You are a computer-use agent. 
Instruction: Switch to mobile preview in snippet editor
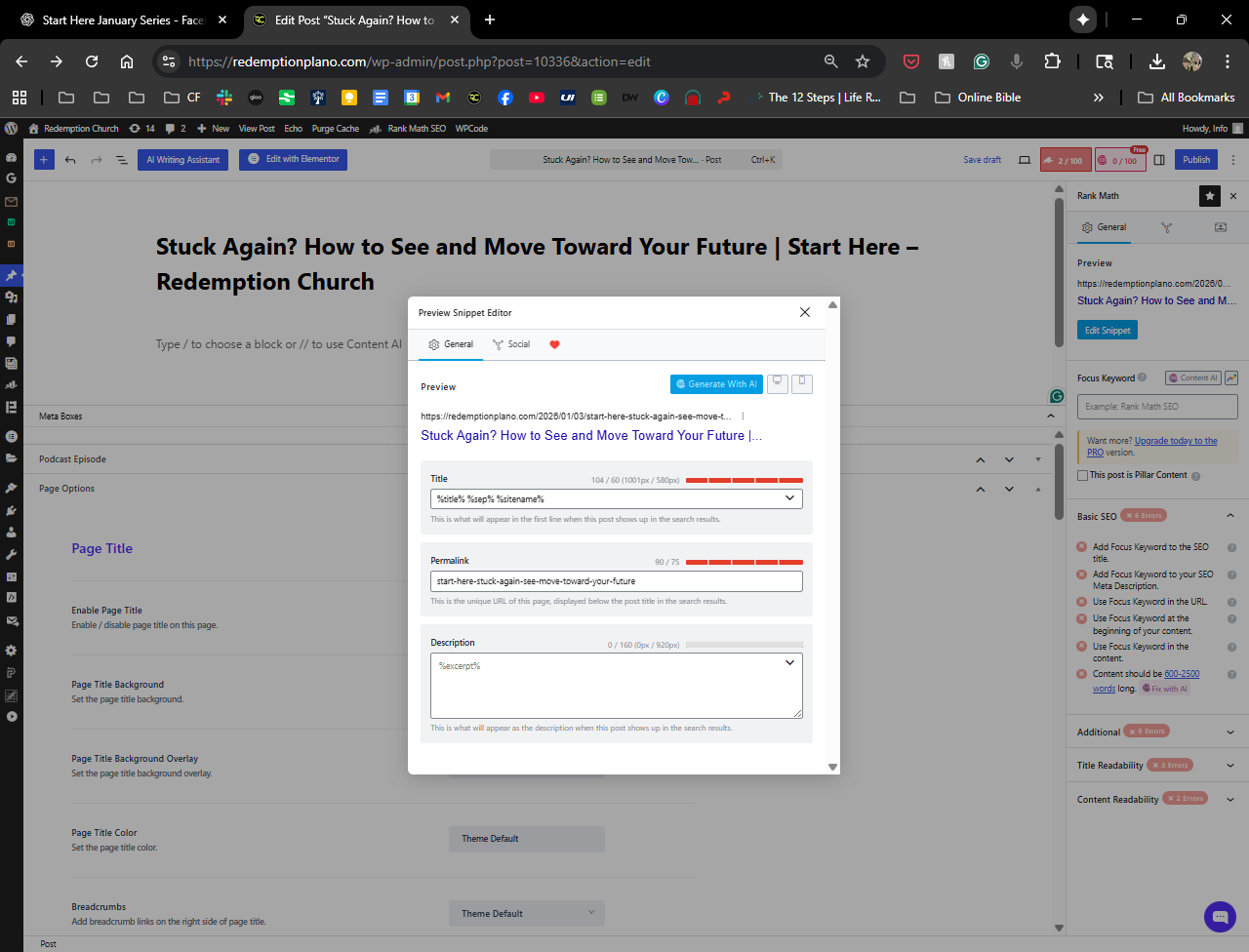pyautogui.click(x=802, y=383)
